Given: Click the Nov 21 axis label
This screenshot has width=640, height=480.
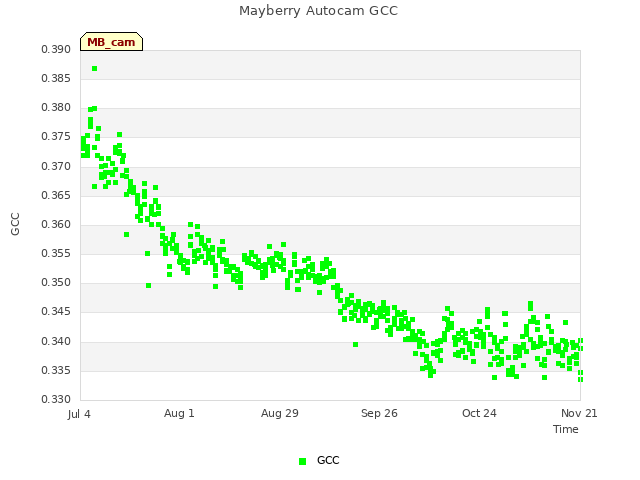Looking at the screenshot, I should pos(579,413).
